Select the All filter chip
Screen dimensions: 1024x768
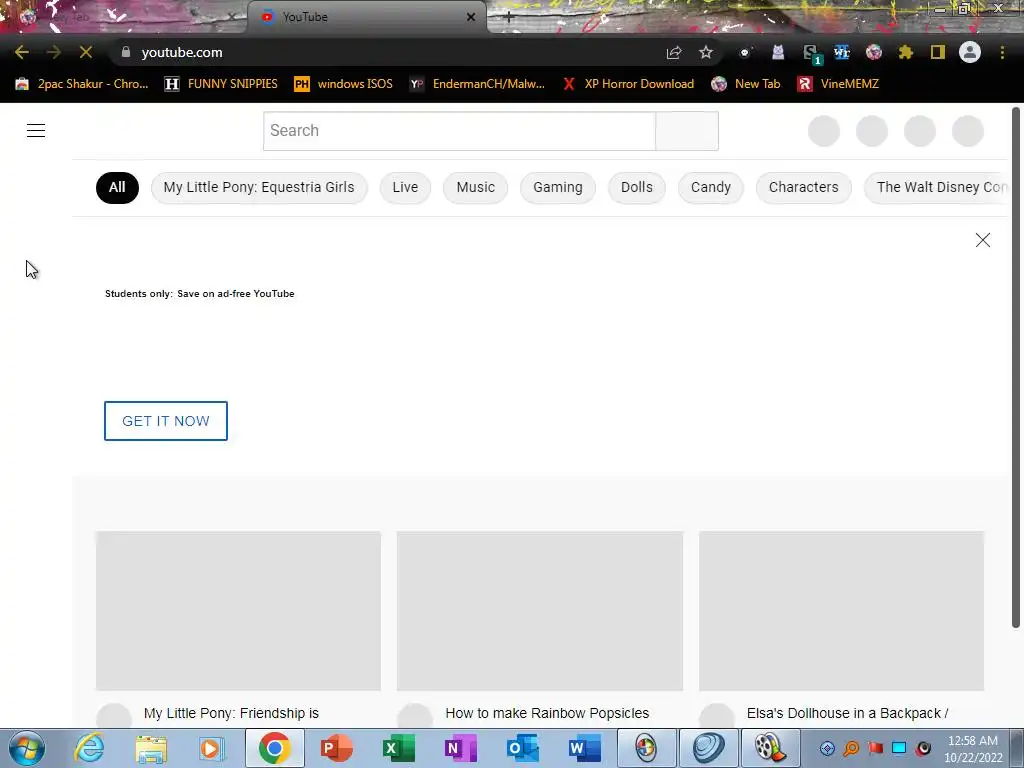pyautogui.click(x=118, y=187)
